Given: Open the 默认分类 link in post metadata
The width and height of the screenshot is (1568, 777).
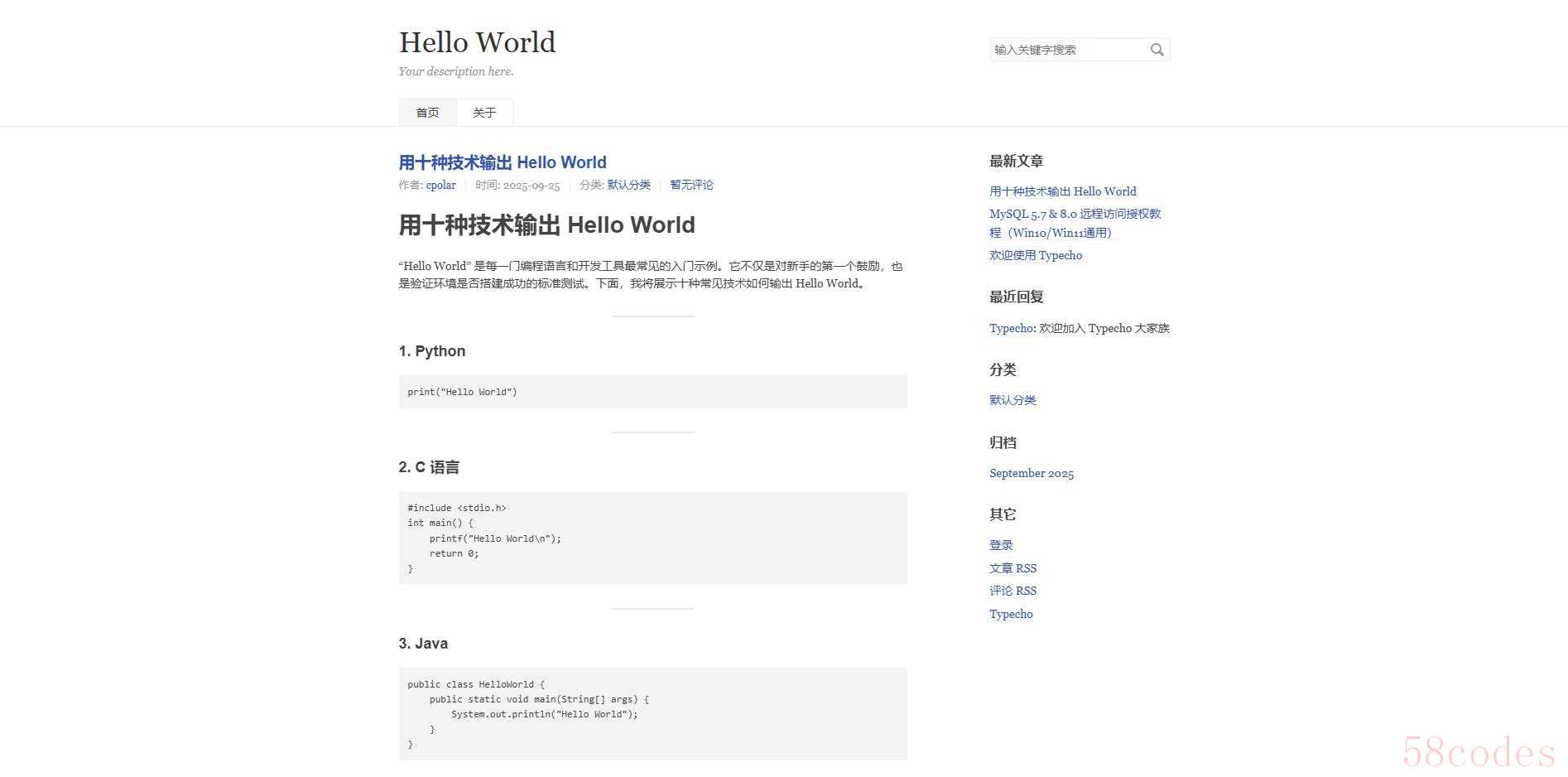Looking at the screenshot, I should (x=629, y=185).
